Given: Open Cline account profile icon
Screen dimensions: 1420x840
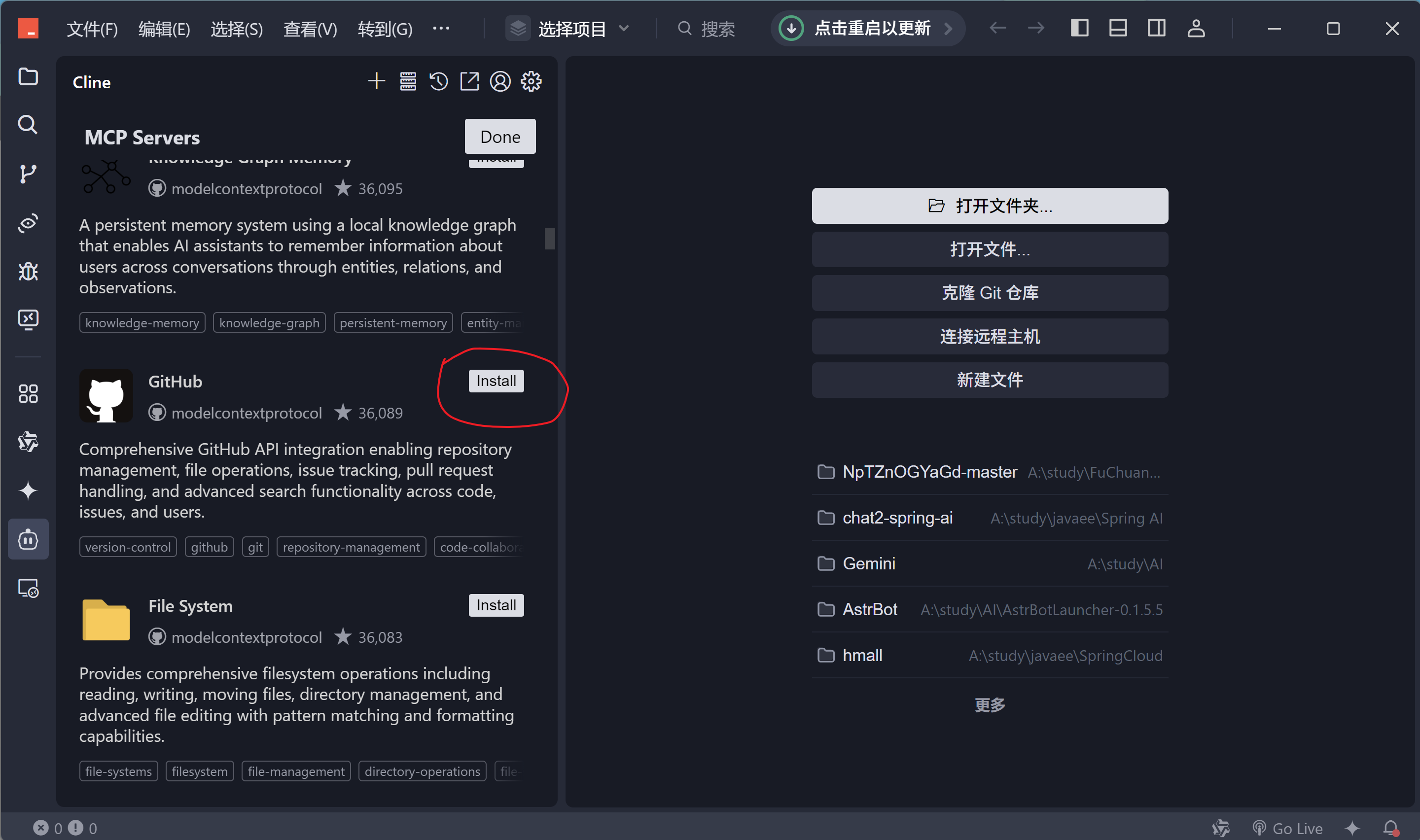Looking at the screenshot, I should click(500, 81).
